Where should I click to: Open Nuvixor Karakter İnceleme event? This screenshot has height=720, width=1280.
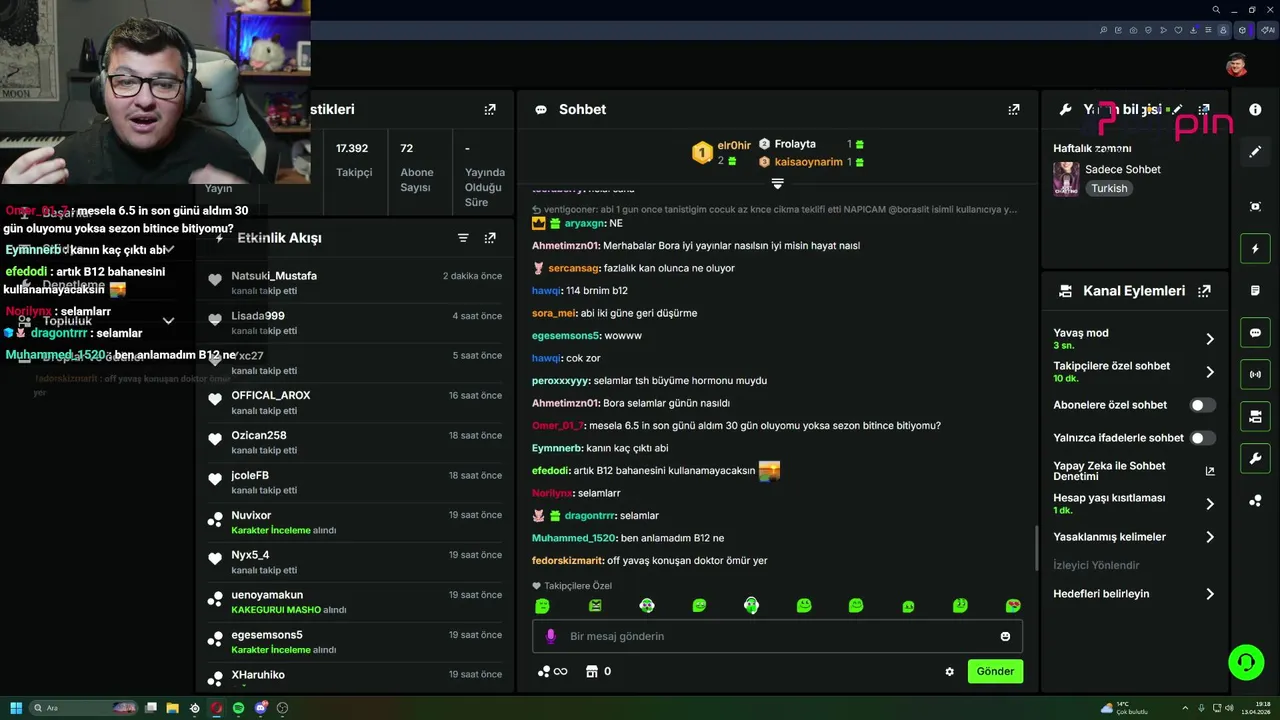[x=355, y=522]
